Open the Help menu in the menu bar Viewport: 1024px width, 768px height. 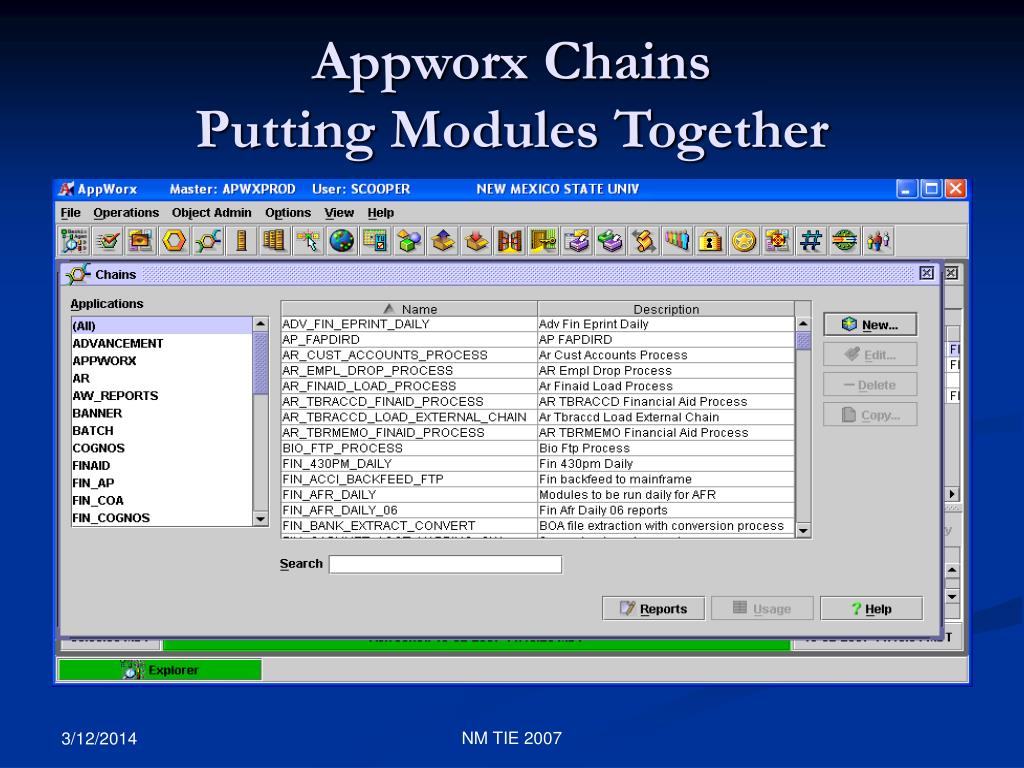coord(381,213)
